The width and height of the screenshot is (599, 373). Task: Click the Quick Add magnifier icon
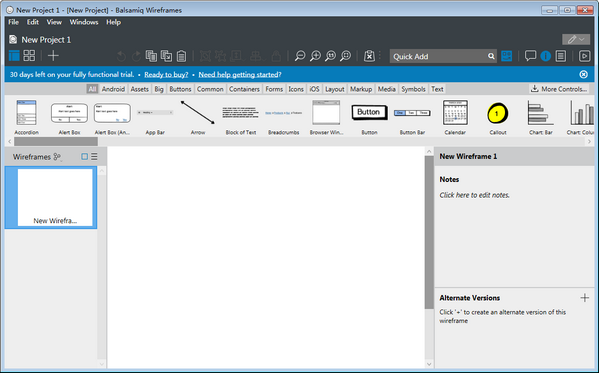(x=491, y=56)
